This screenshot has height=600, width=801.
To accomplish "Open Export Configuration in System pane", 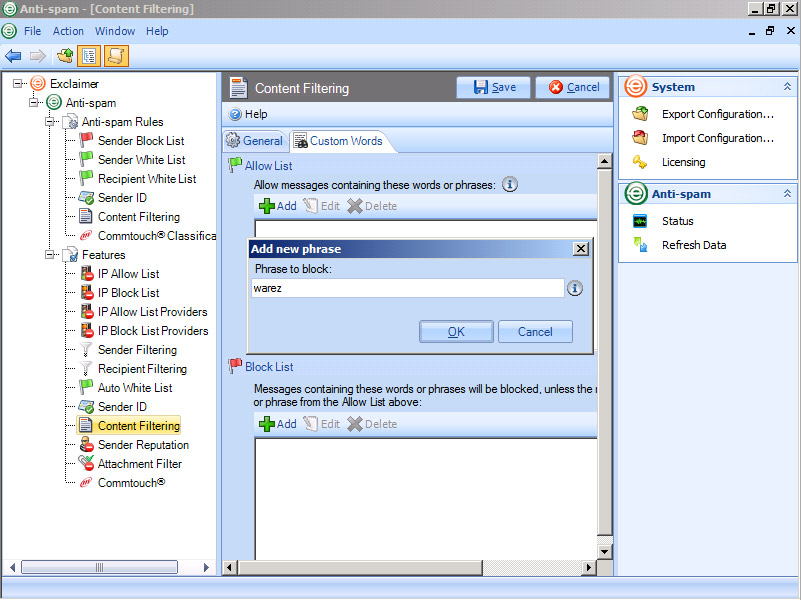I will [x=718, y=114].
